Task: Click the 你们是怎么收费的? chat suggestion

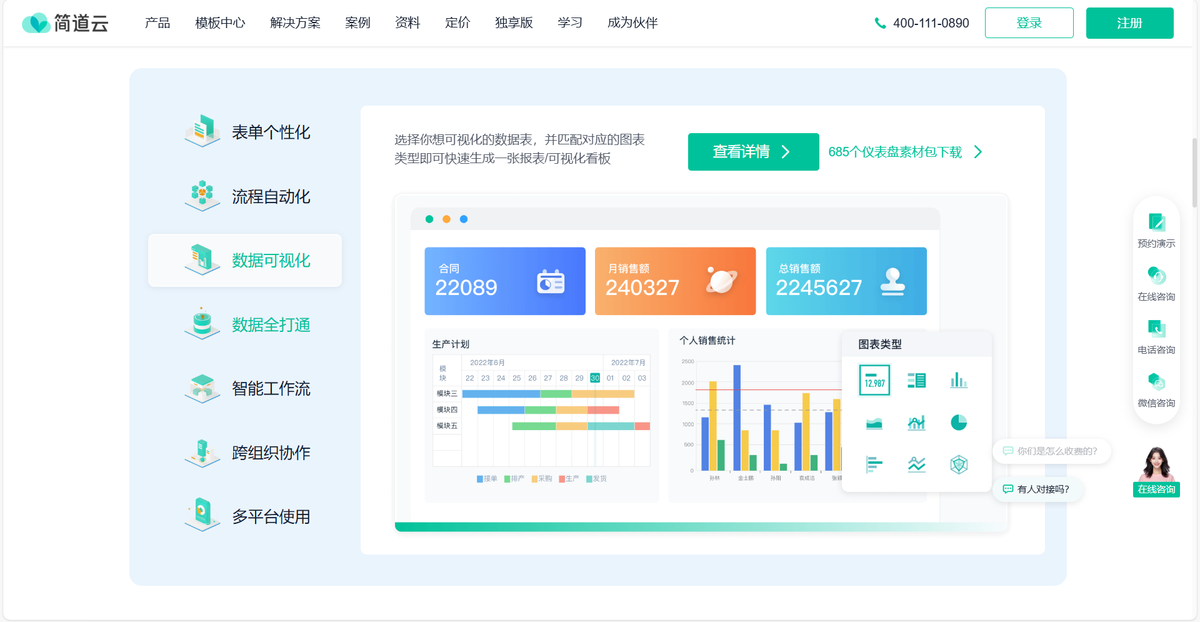Action: coord(1051,451)
